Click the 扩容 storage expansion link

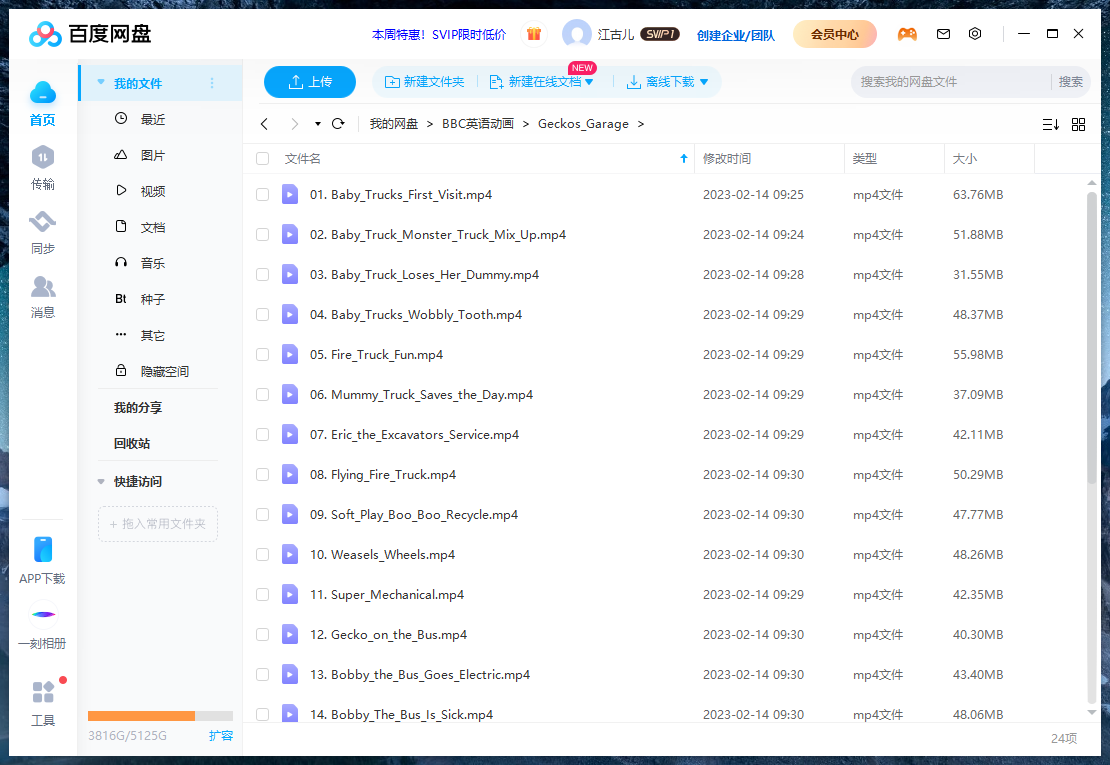pyautogui.click(x=221, y=735)
